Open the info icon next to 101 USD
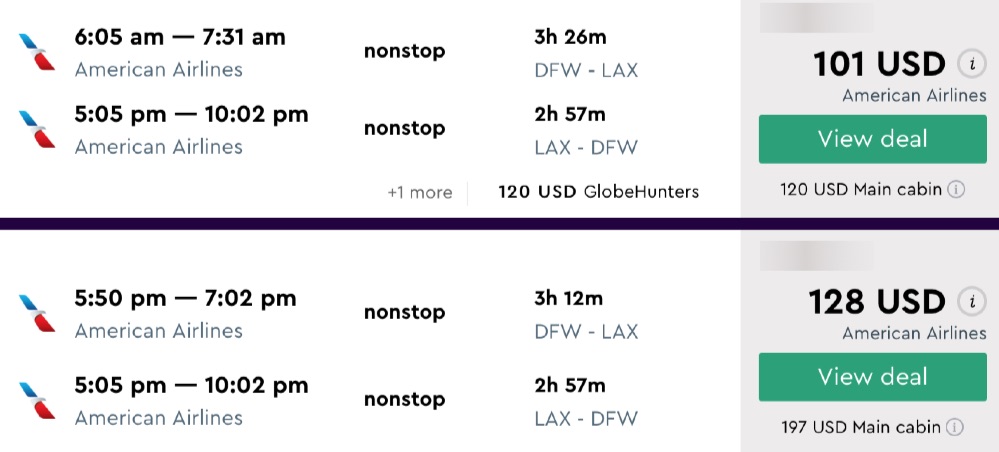 coord(970,65)
